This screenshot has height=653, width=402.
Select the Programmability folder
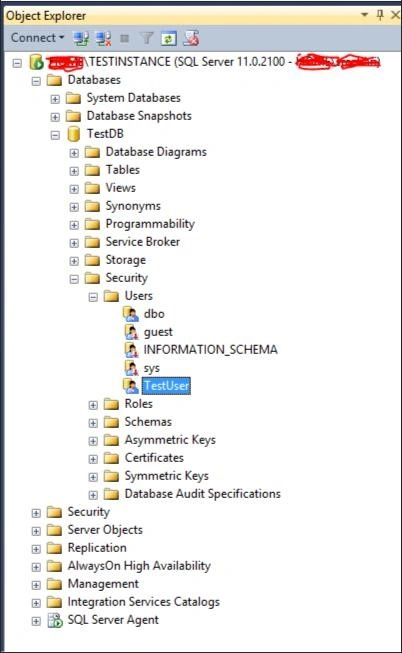(150, 224)
